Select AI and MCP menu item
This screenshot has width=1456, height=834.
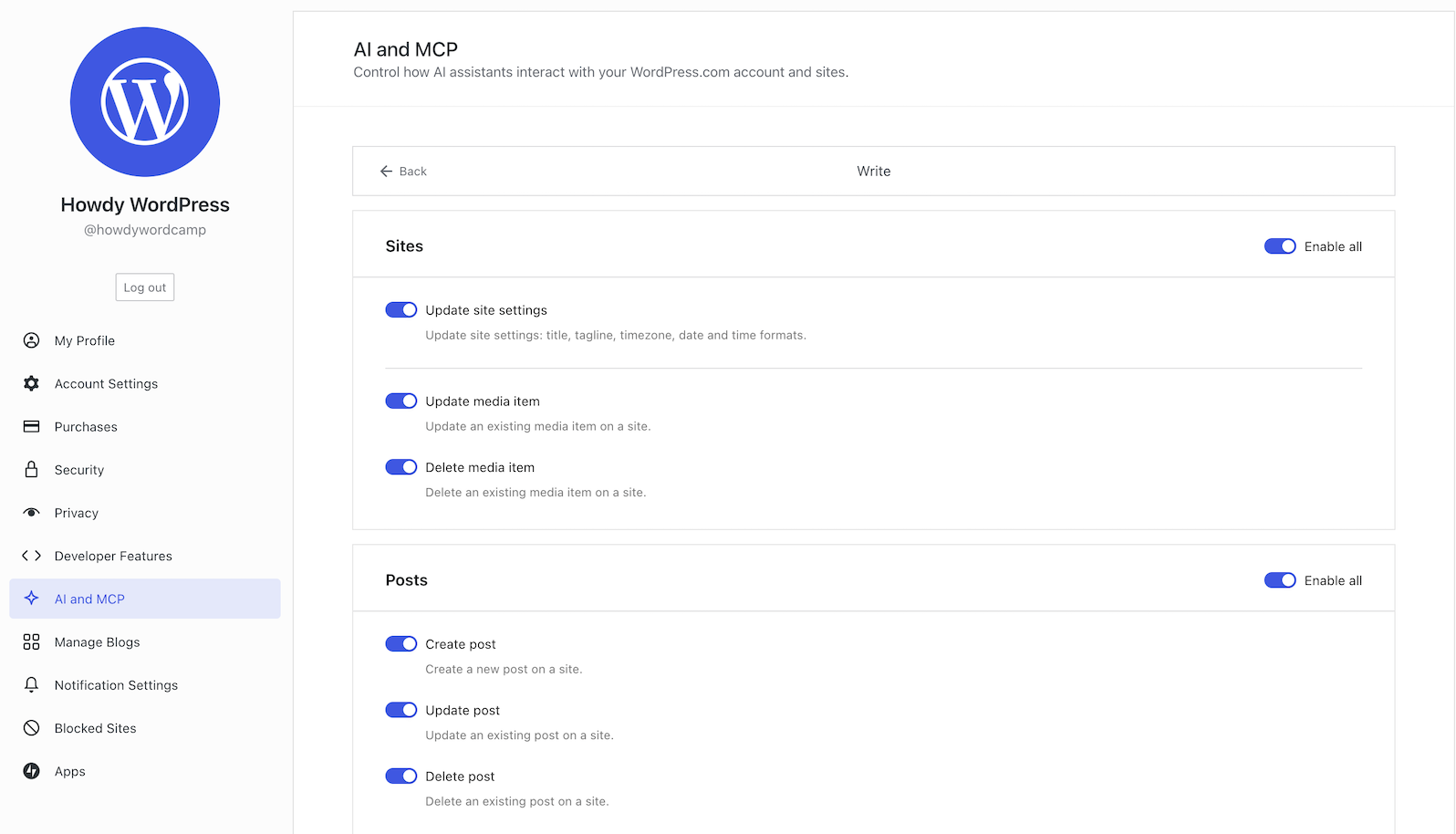point(145,599)
